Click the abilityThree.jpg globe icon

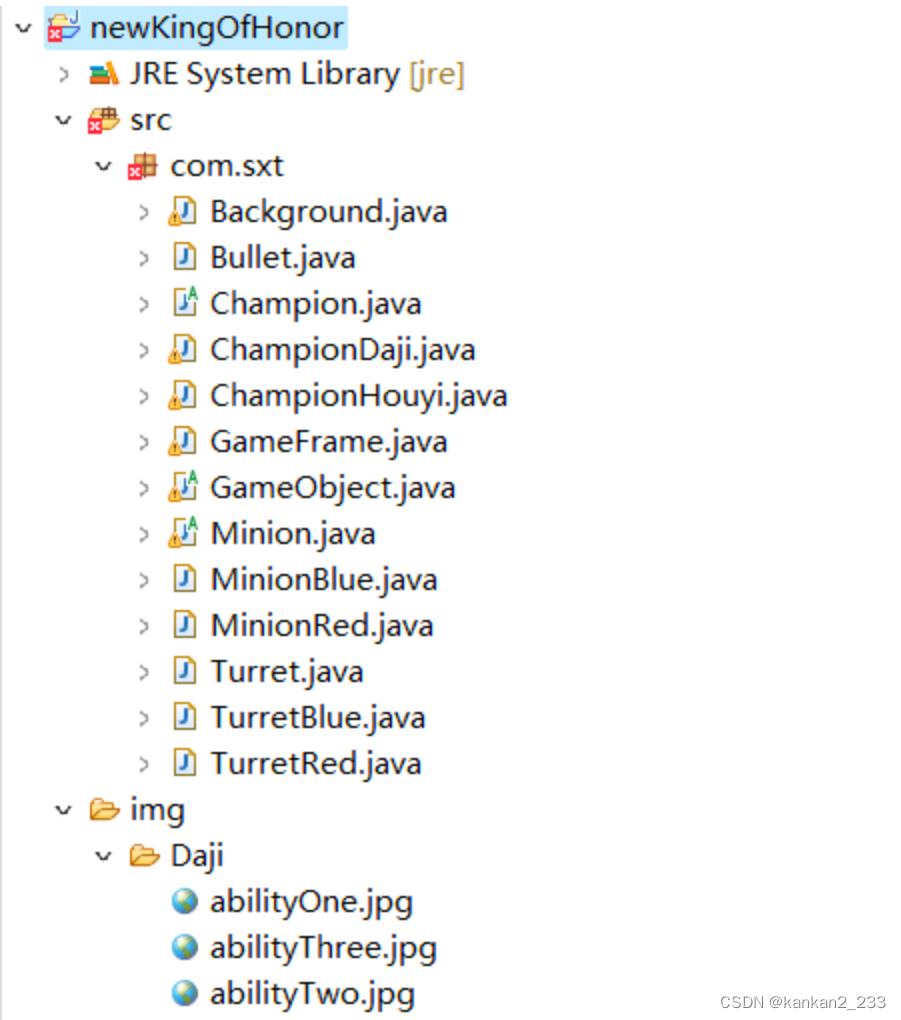185,948
